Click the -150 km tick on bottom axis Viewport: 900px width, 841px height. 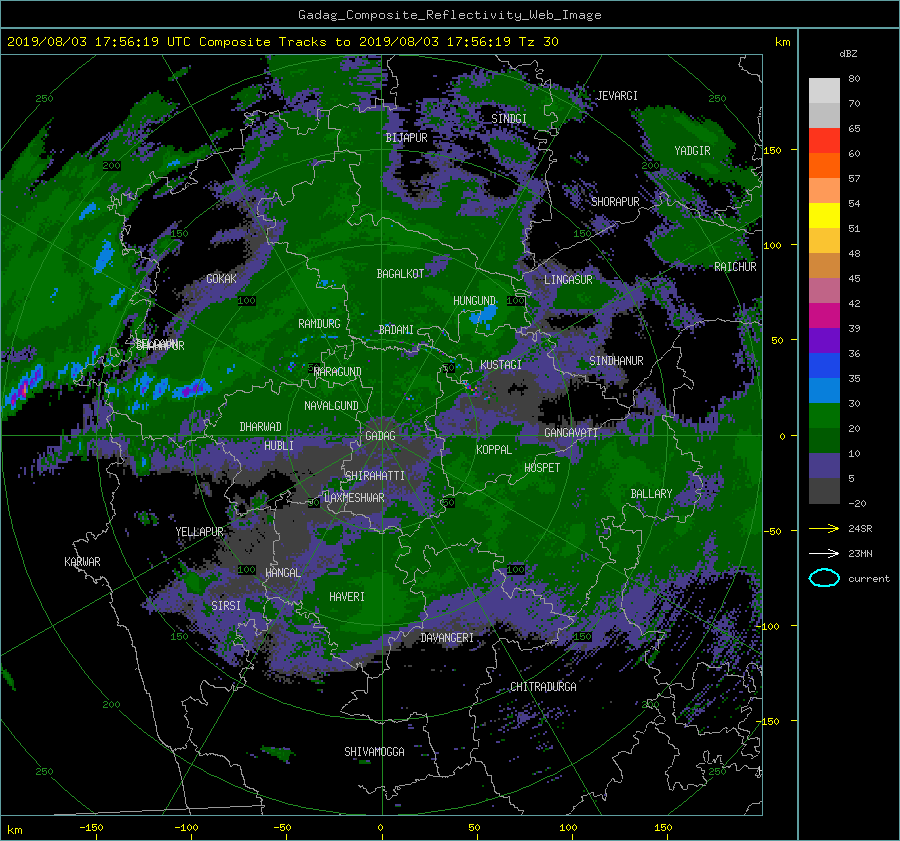tap(91, 828)
